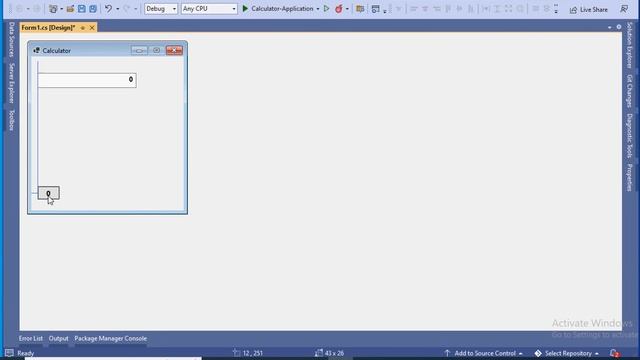Expand the Calculator-Application startup dropdown arrow

click(x=318, y=9)
